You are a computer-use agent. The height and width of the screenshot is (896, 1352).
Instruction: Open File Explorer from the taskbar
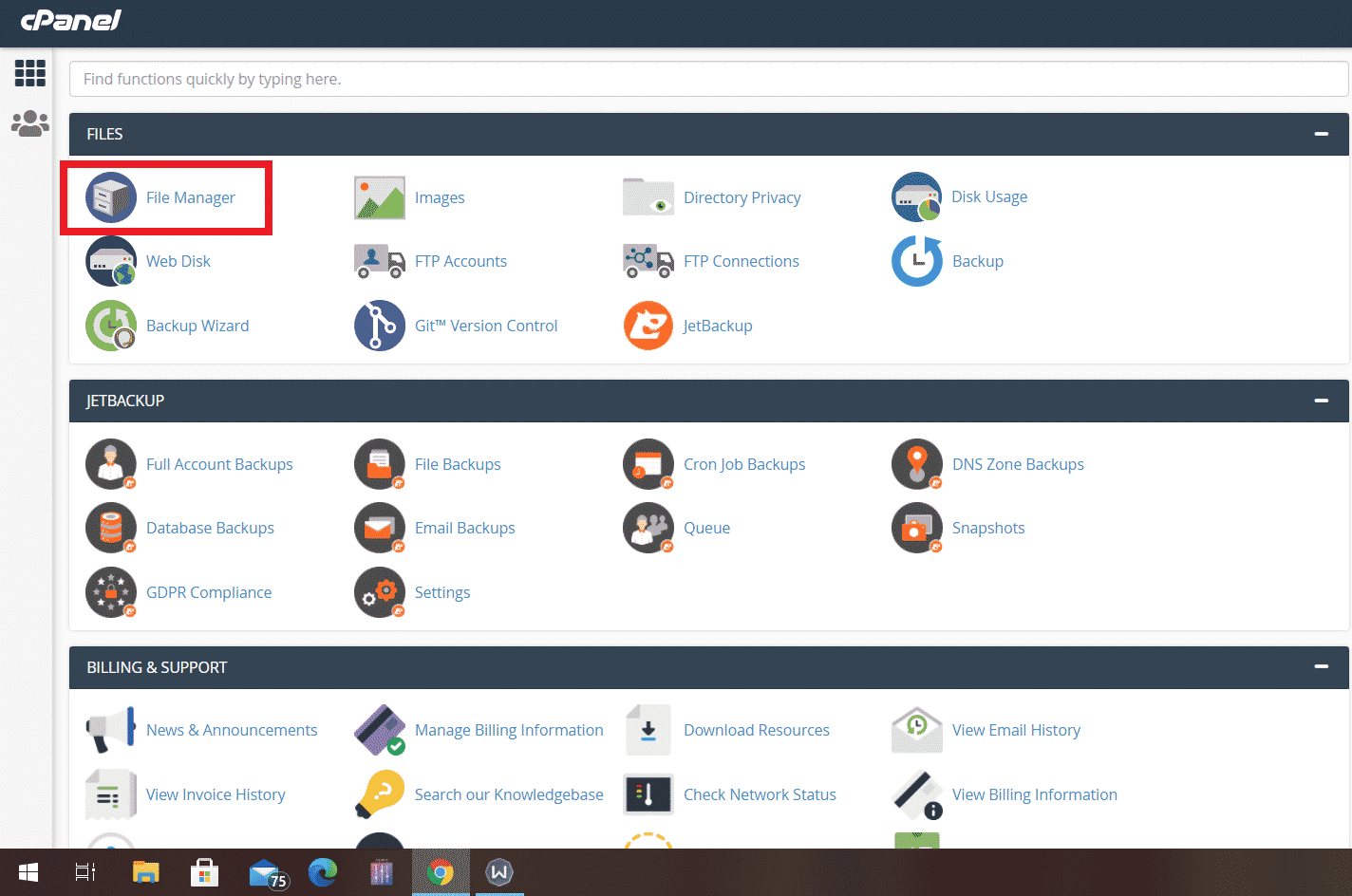pyautogui.click(x=145, y=872)
